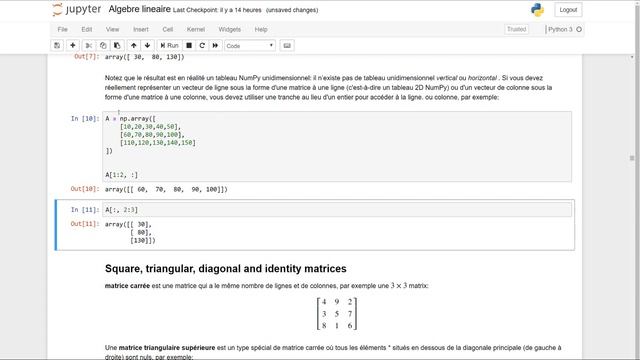Paste cells below icon

pos(117,46)
